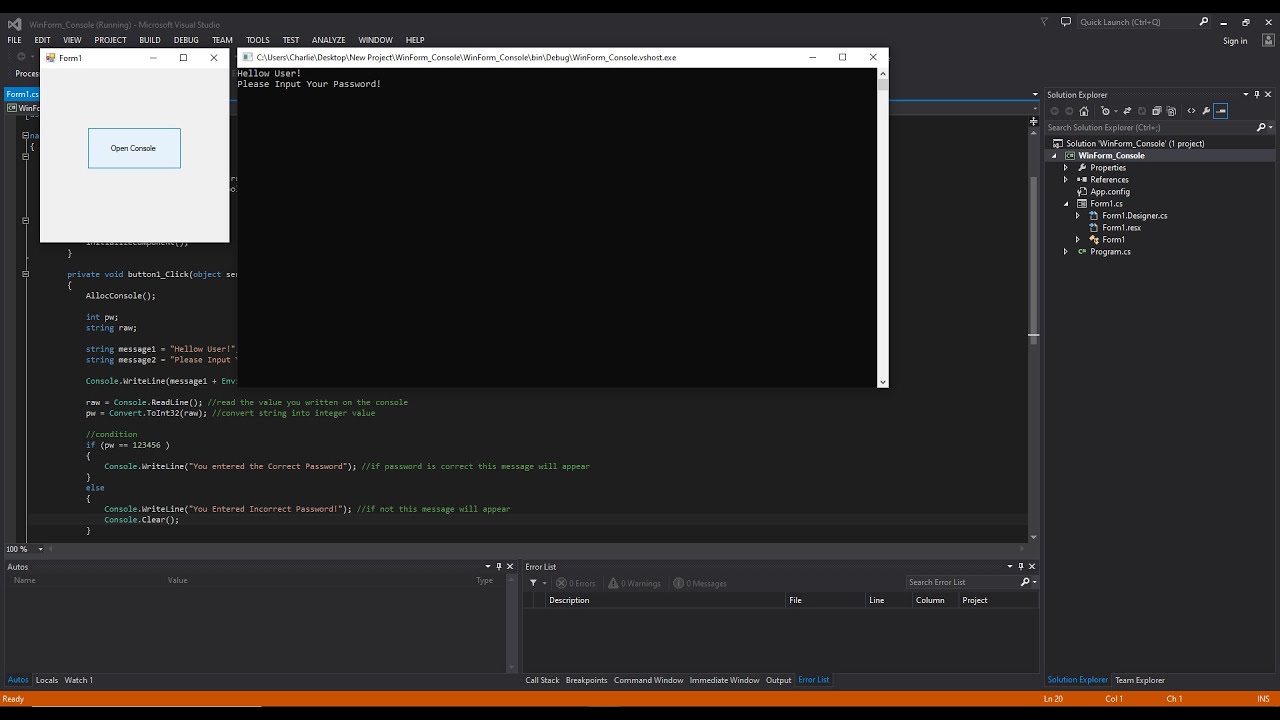Click the Visual Studio logo icon
Screen dimensions: 1280x720
click(x=14, y=23)
